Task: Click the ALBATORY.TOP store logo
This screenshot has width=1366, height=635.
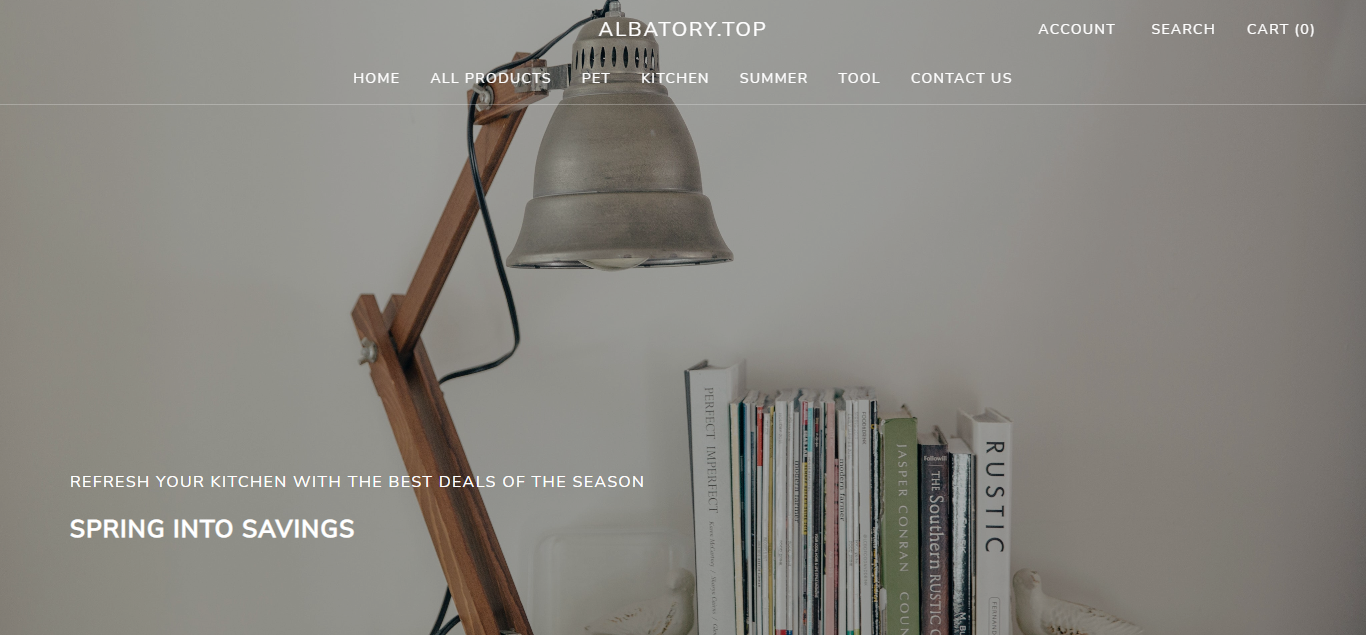Action: [682, 29]
